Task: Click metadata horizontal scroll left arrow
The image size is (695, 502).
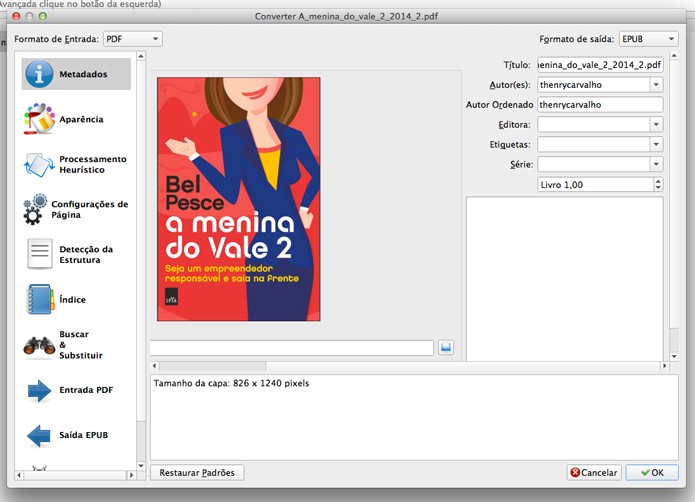Action: (x=154, y=366)
